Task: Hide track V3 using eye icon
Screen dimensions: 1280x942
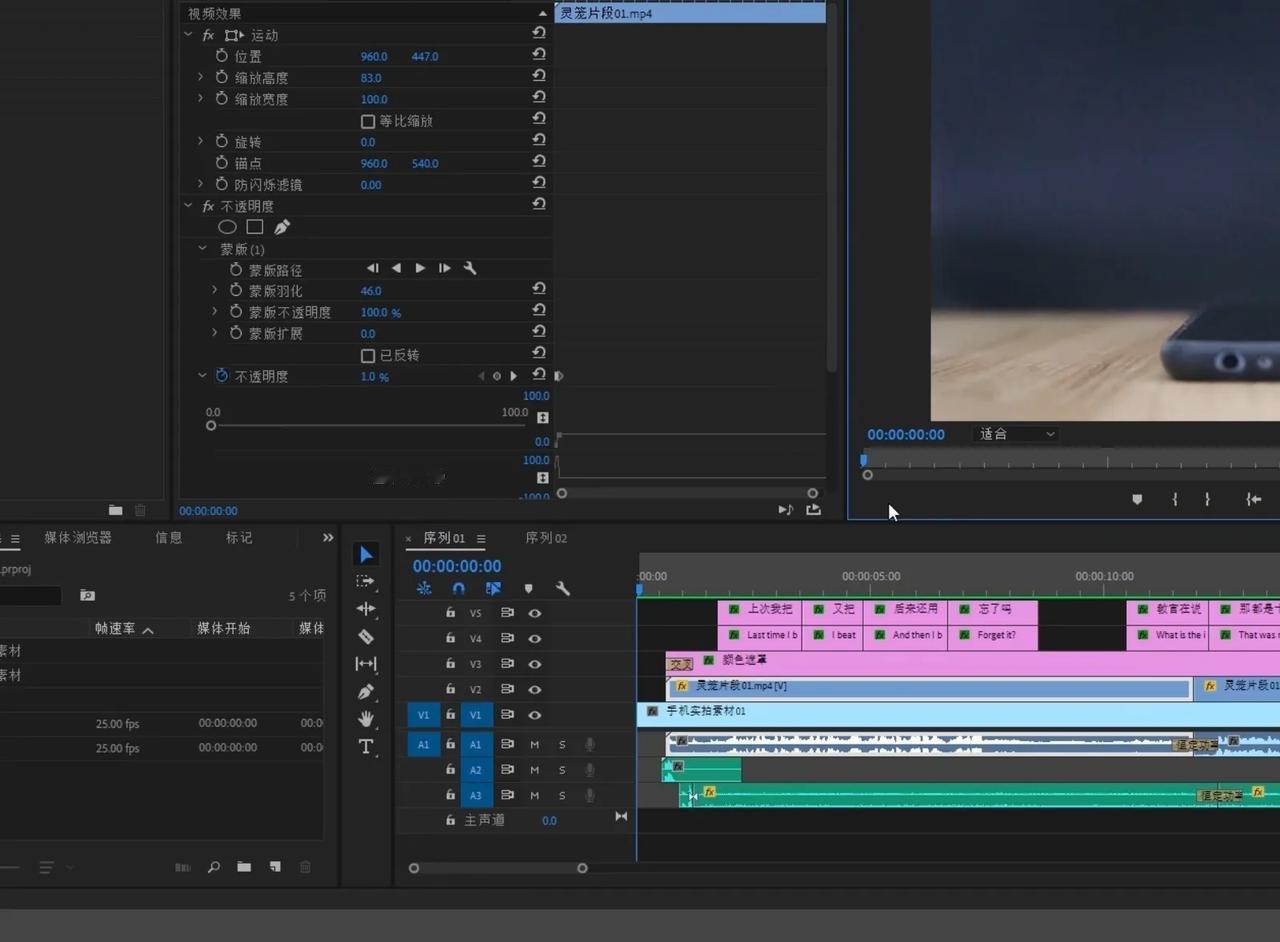Action: click(535, 664)
